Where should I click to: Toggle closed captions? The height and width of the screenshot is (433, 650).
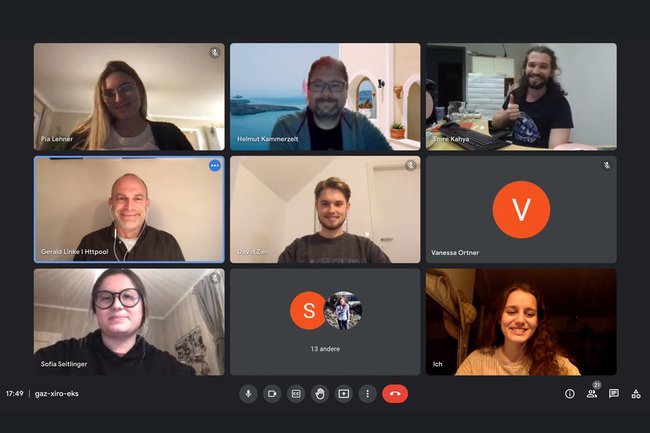(x=296, y=394)
